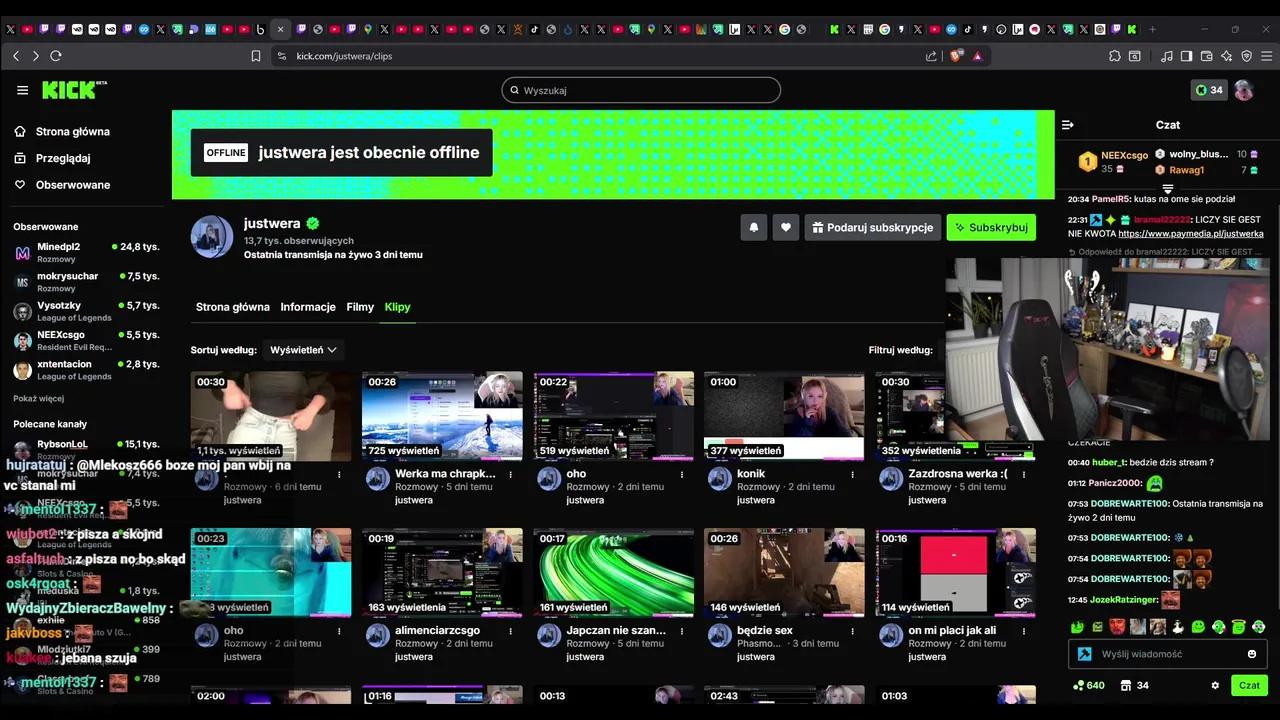Expand the pinned chat leaderboard arrow
Viewport: 1280px width, 720px height.
1168,189
